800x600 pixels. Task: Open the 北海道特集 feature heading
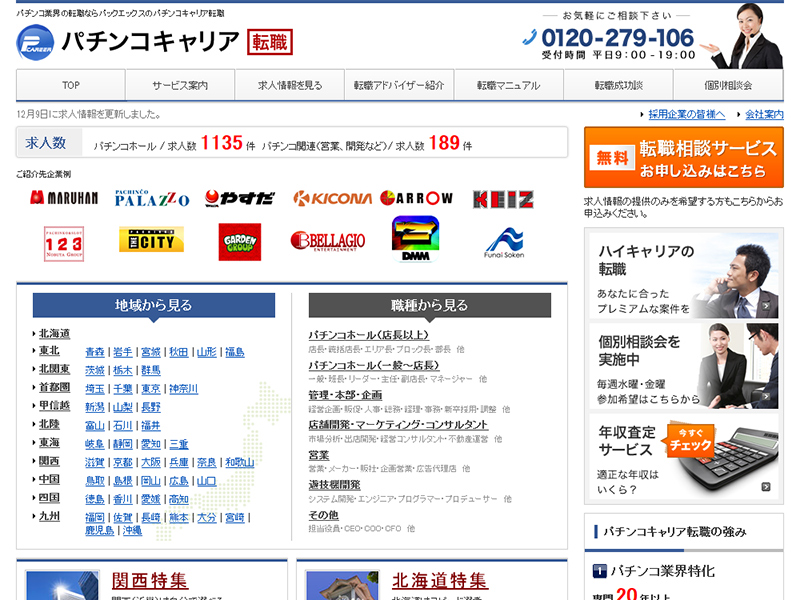tap(439, 581)
